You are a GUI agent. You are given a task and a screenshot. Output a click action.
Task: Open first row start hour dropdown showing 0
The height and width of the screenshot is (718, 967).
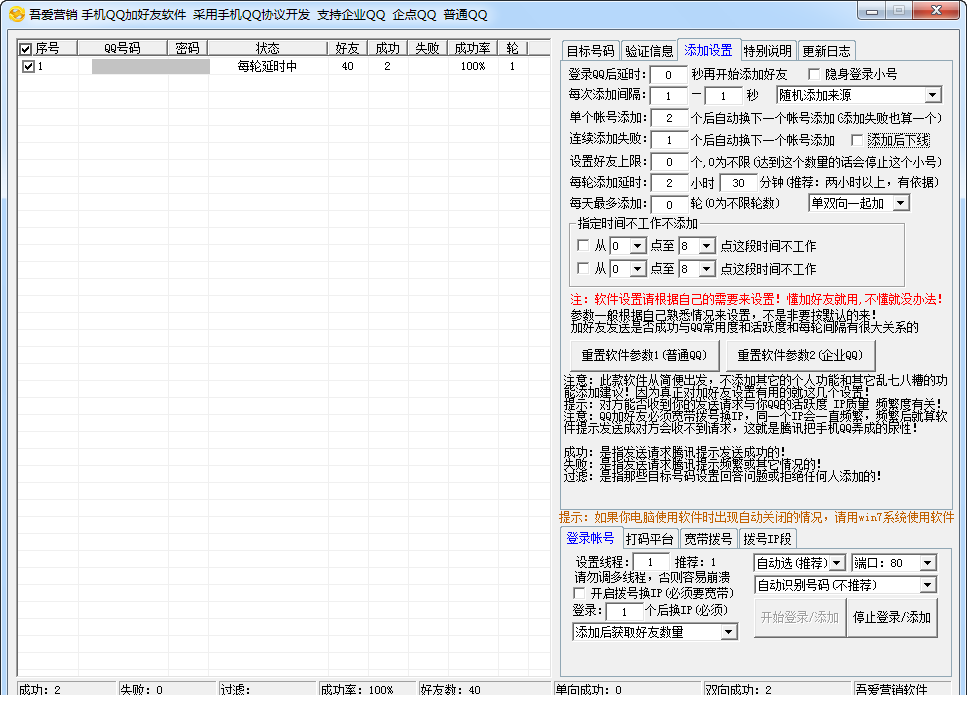627,246
